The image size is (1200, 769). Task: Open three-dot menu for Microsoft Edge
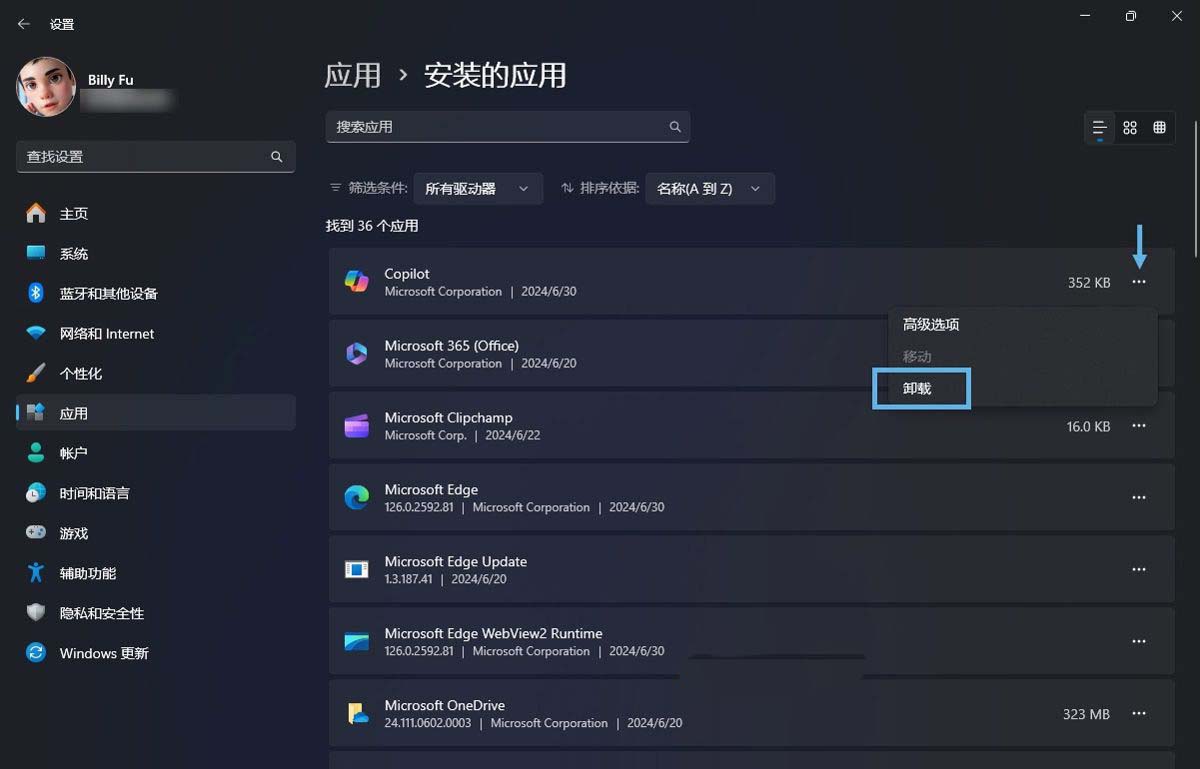click(1139, 498)
